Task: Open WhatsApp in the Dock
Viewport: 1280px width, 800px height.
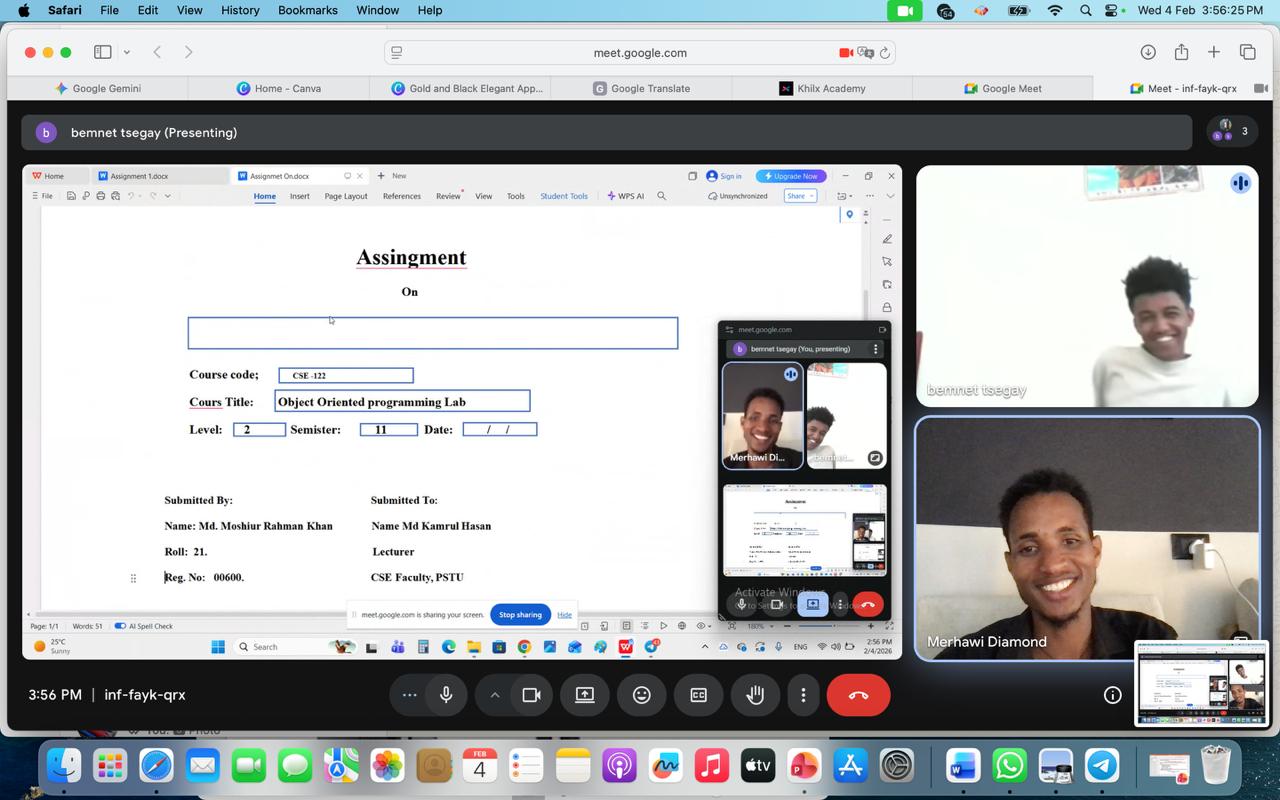Action: tap(1009, 766)
